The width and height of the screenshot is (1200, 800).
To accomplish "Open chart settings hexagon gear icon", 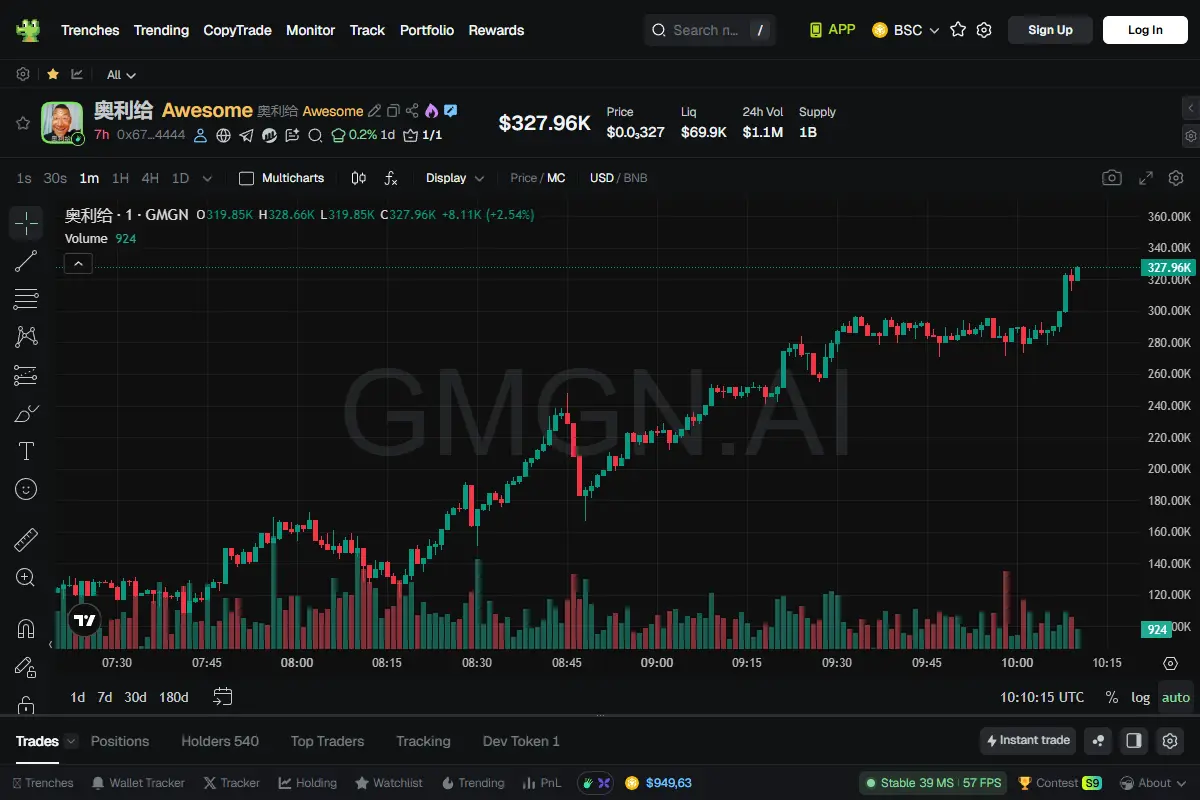I will point(1176,178).
